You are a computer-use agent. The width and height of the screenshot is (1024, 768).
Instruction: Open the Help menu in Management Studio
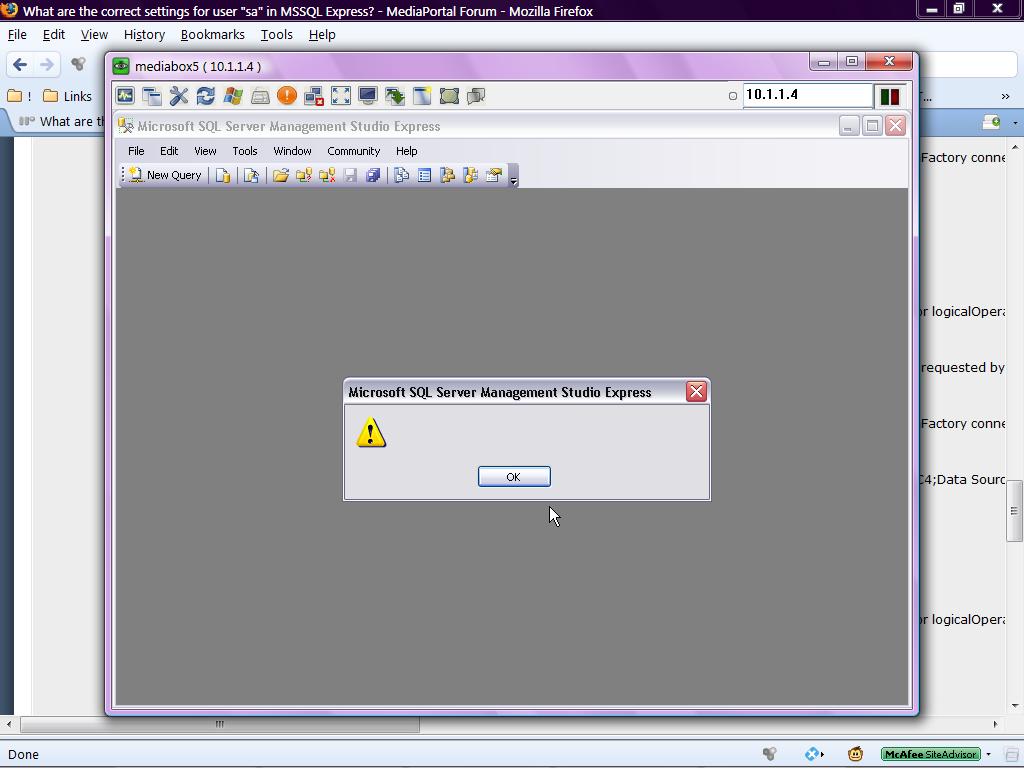tap(406, 151)
